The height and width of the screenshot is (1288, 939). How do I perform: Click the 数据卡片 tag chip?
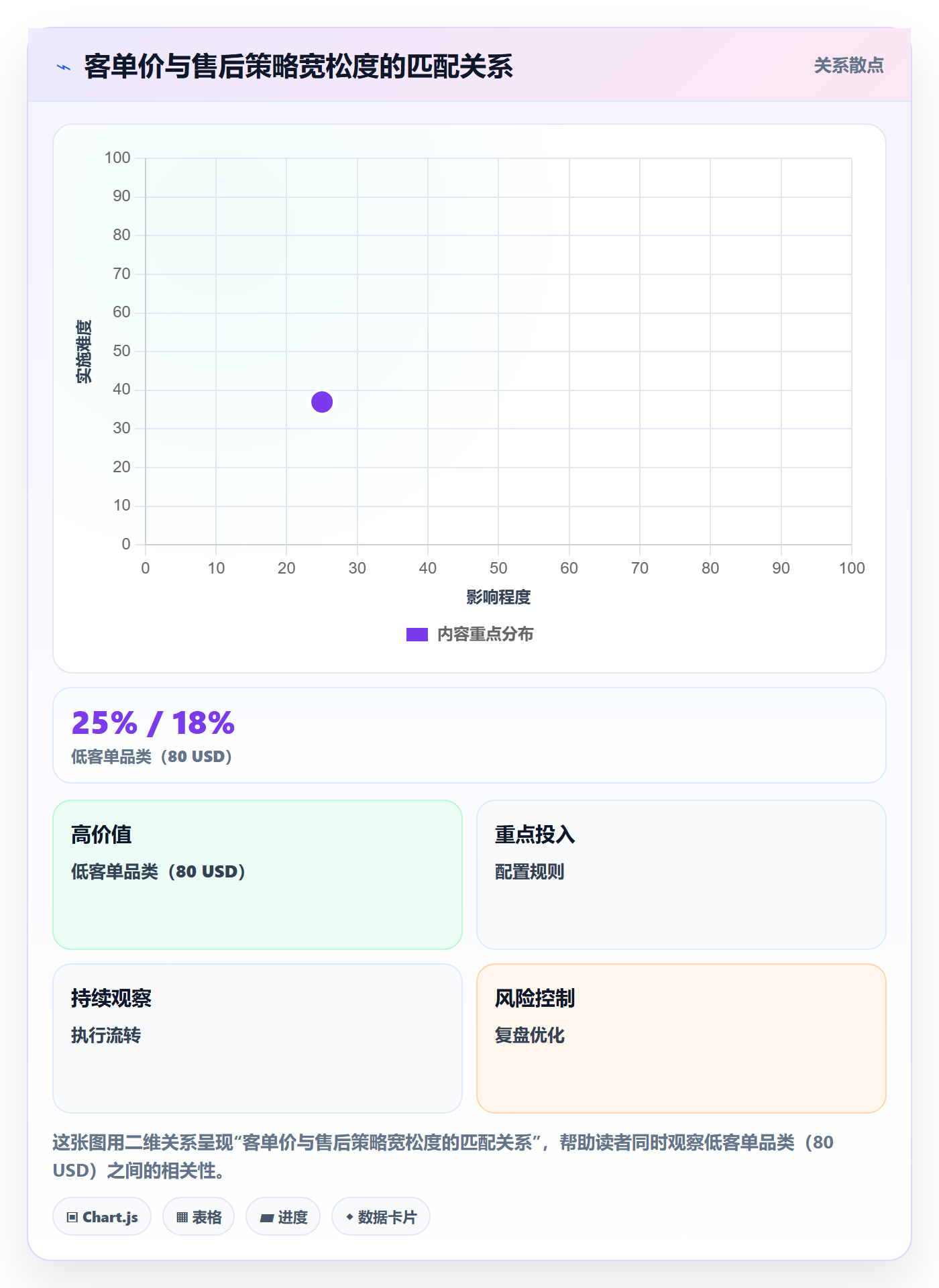click(x=381, y=1217)
